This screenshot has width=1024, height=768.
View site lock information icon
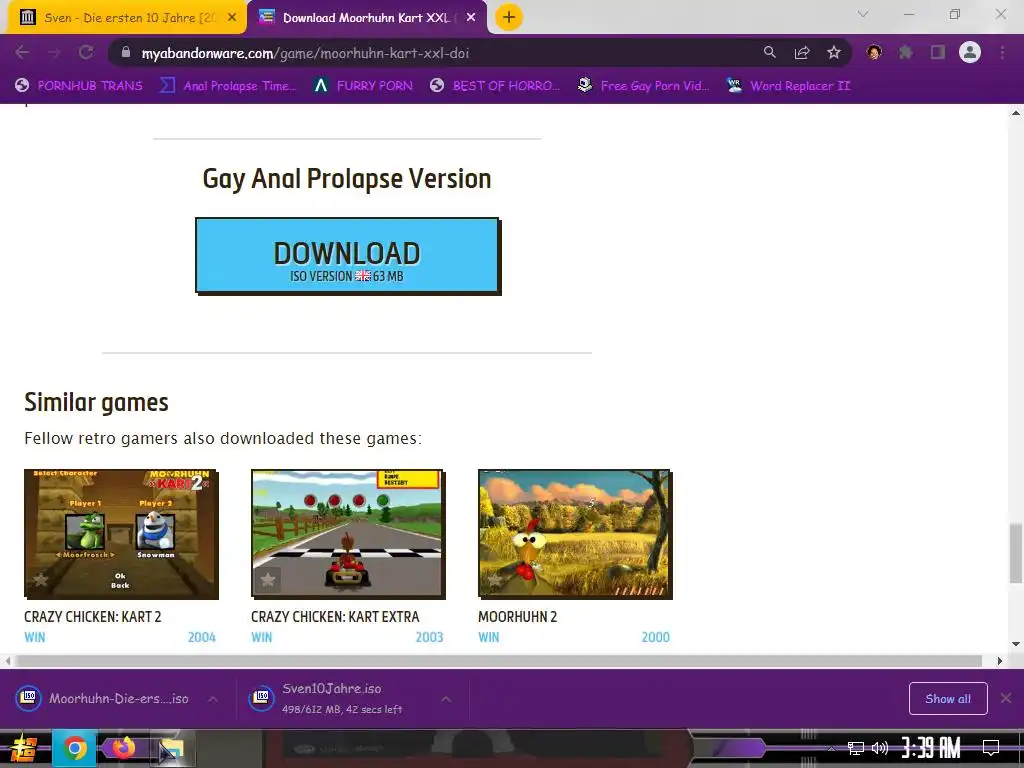click(126, 53)
